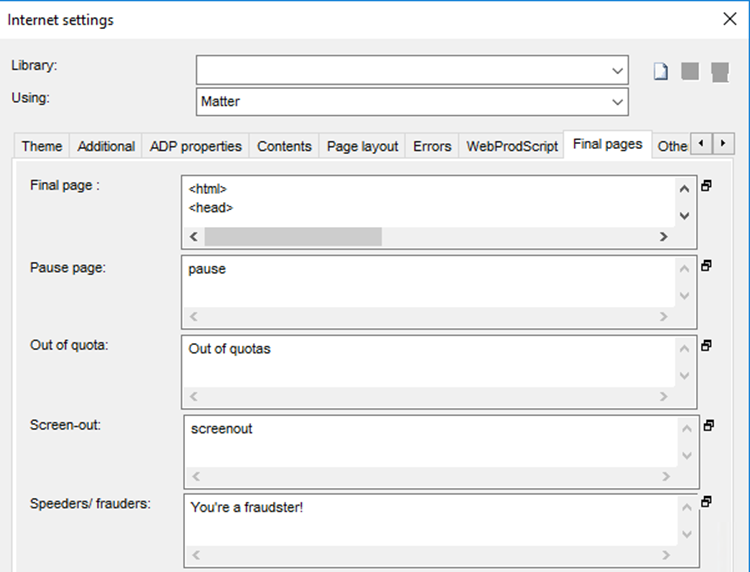Image resolution: width=750 pixels, height=572 pixels.
Task: Click the first grey icon right of Library
Action: (690, 72)
